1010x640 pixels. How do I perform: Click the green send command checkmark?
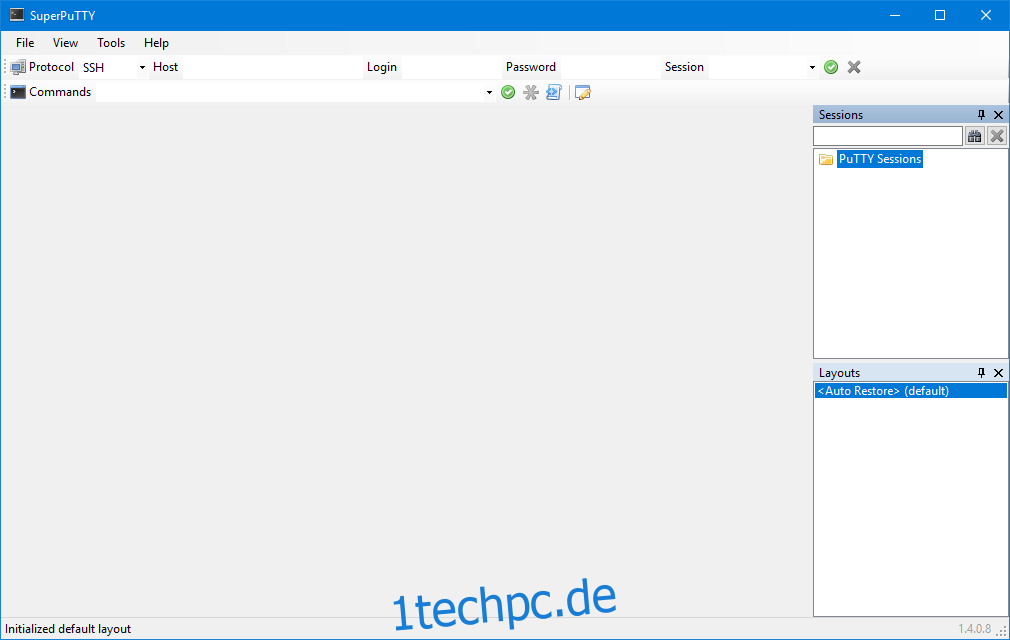pyautogui.click(x=508, y=93)
